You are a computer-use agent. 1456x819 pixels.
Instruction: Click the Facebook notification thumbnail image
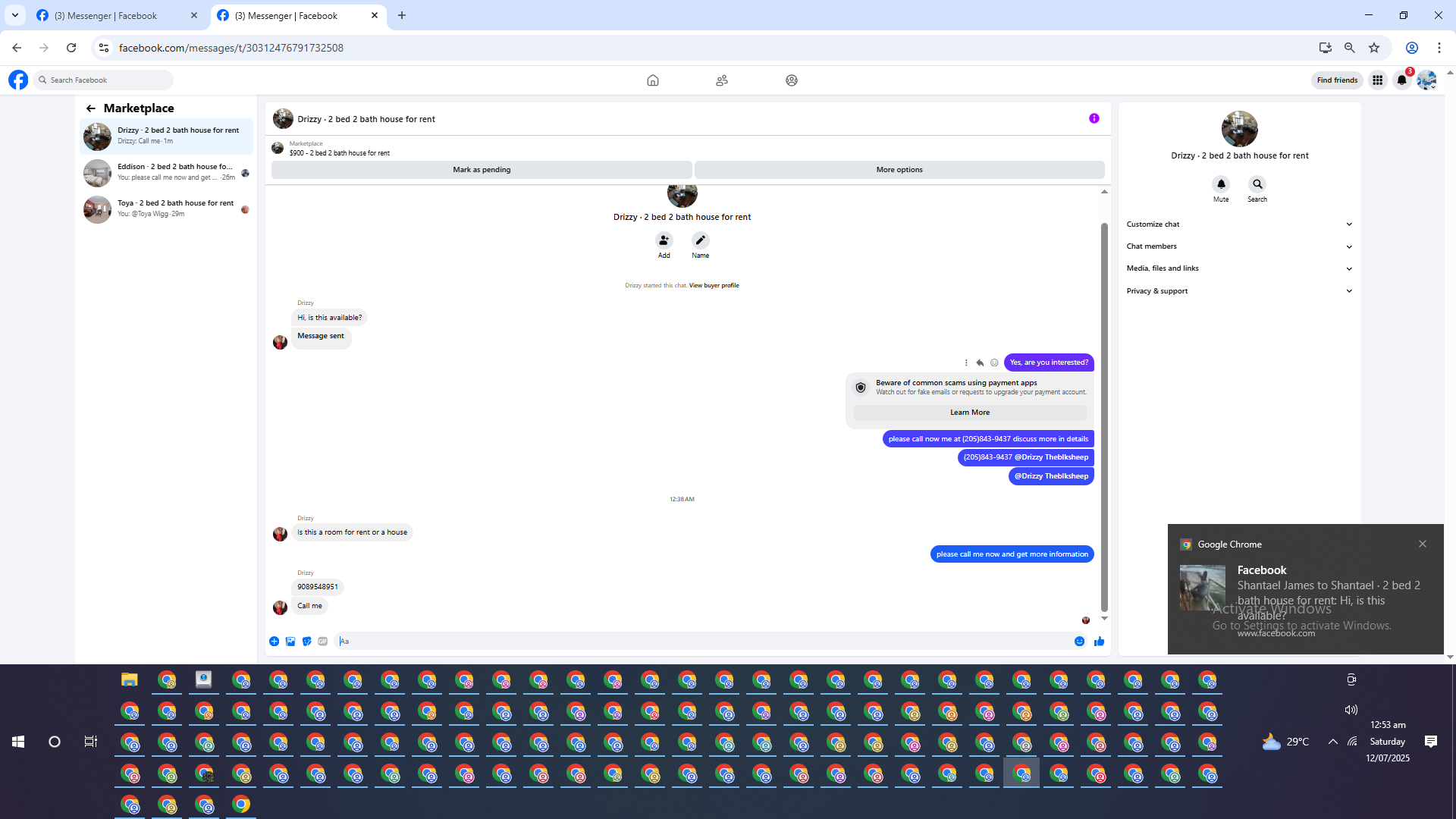click(x=1203, y=588)
